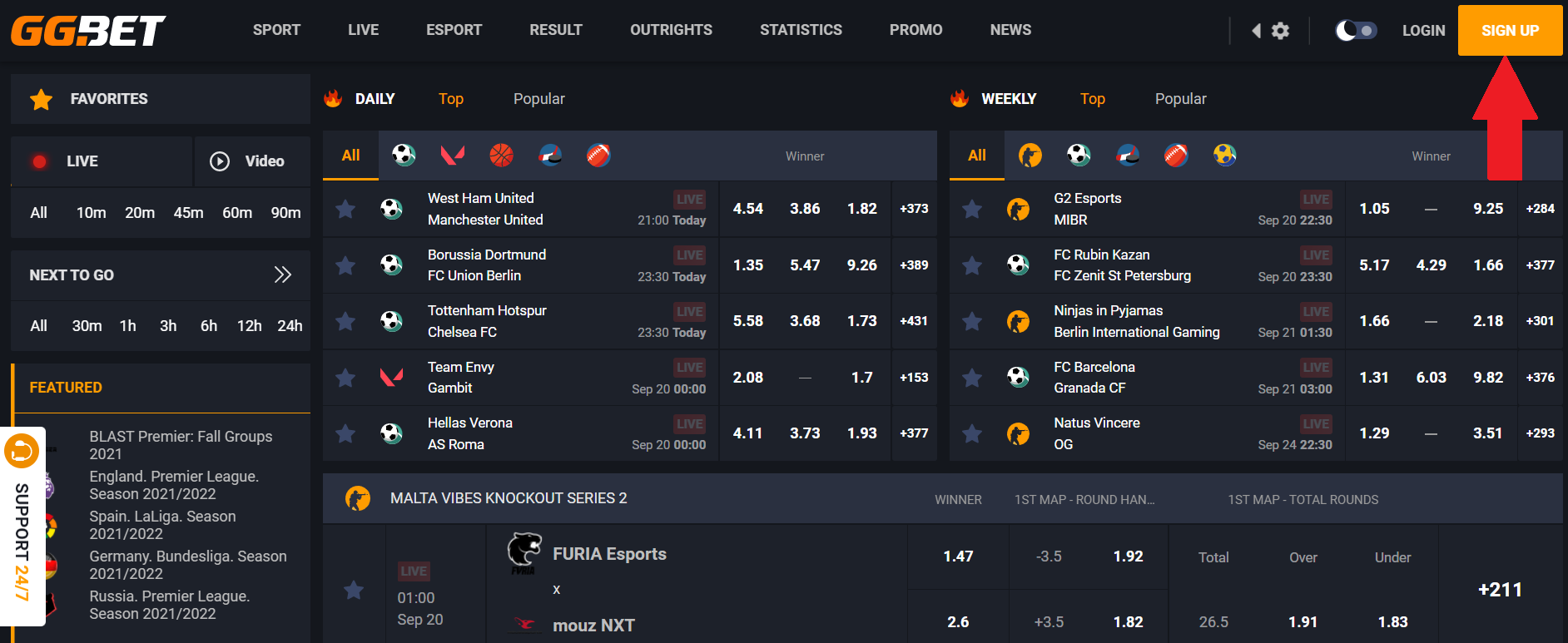This screenshot has height=643, width=1568.
Task: Open the settings gear icon
Action: [x=1281, y=31]
